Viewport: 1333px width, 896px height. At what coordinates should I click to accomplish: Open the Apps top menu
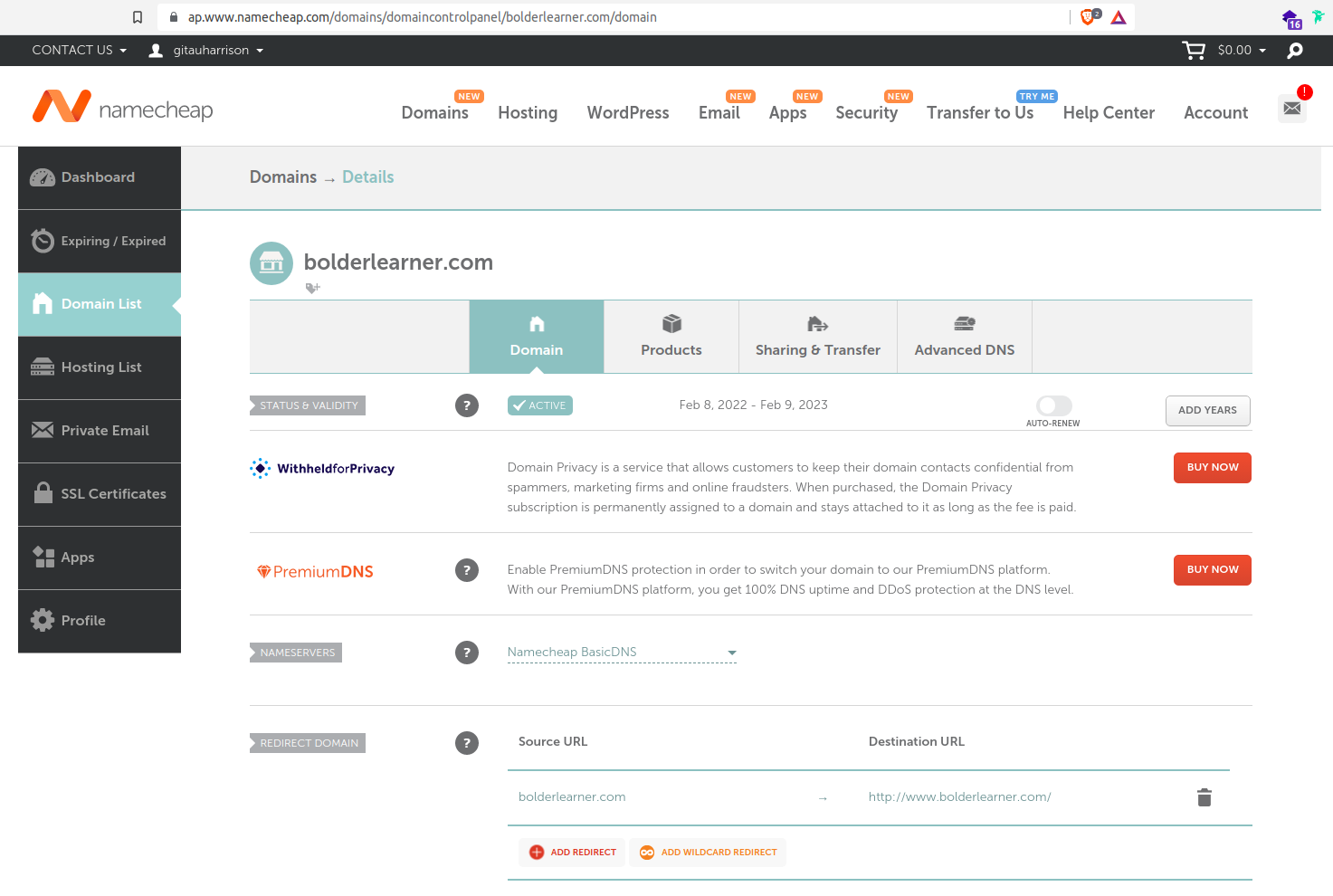coord(787,113)
